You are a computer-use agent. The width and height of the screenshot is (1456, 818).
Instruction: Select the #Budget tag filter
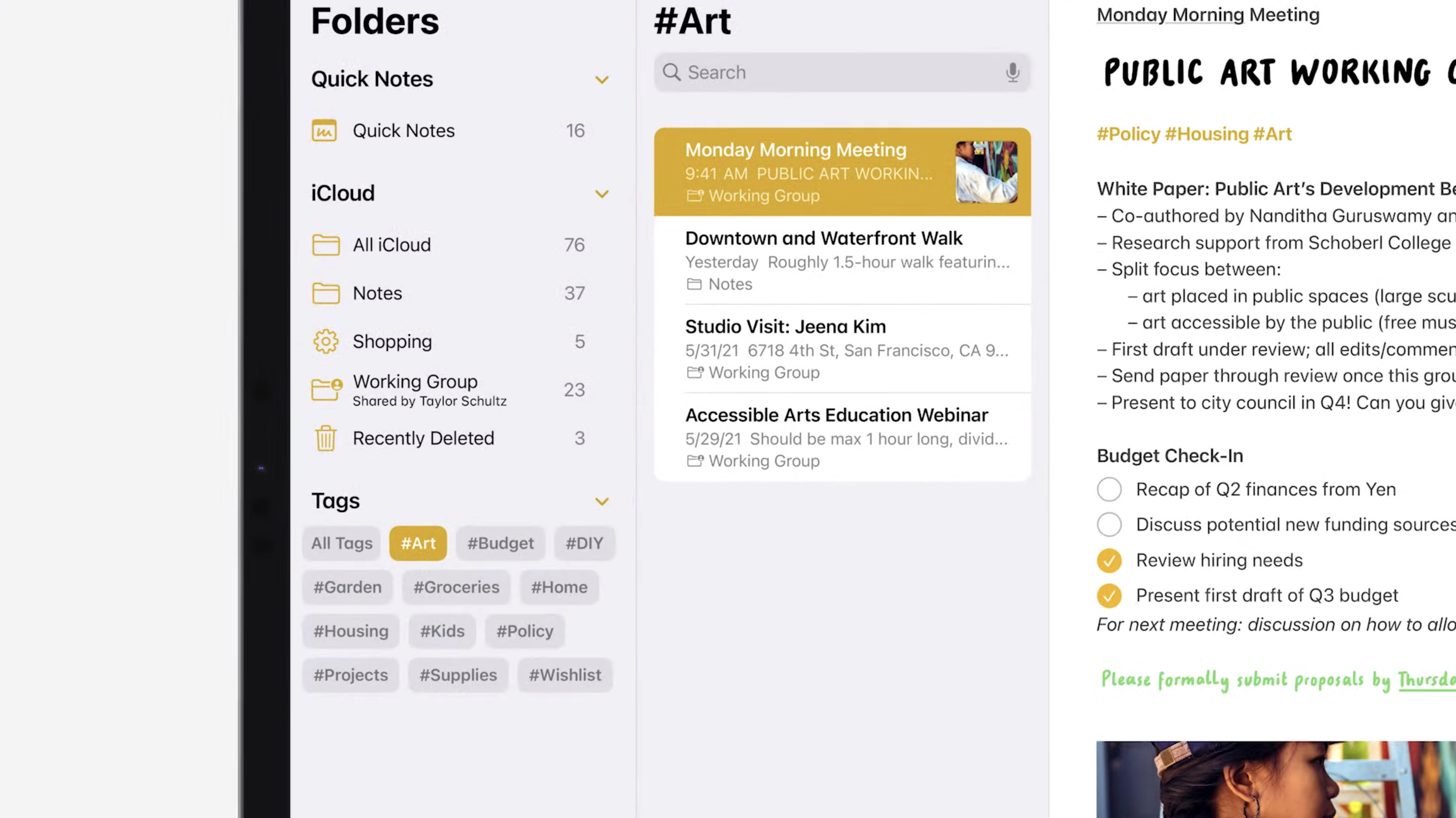(x=500, y=542)
